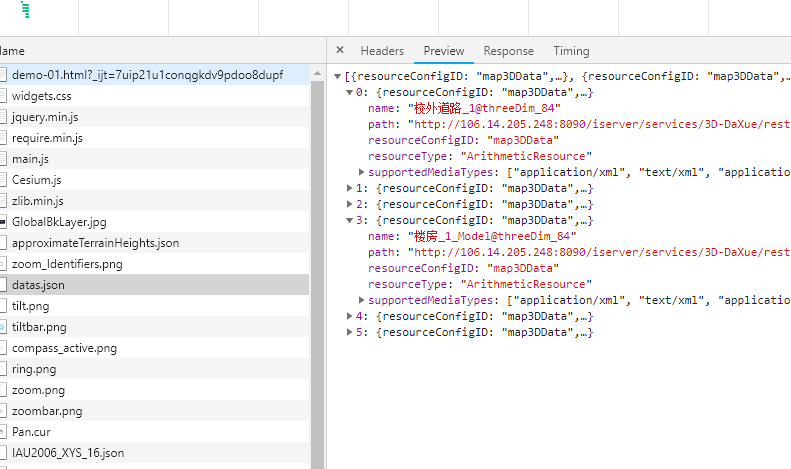Expand JSON item 2
Viewport: 791px width, 469px height.
coord(349,204)
